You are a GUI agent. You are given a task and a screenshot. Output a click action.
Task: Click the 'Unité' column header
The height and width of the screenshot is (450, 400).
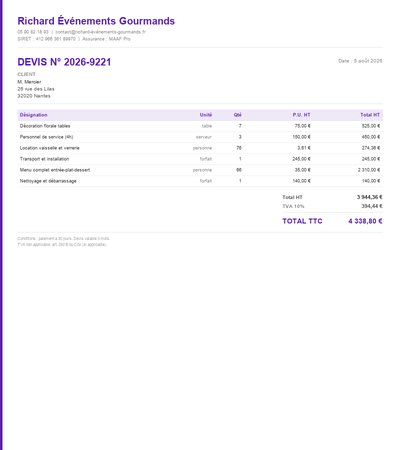coord(206,115)
